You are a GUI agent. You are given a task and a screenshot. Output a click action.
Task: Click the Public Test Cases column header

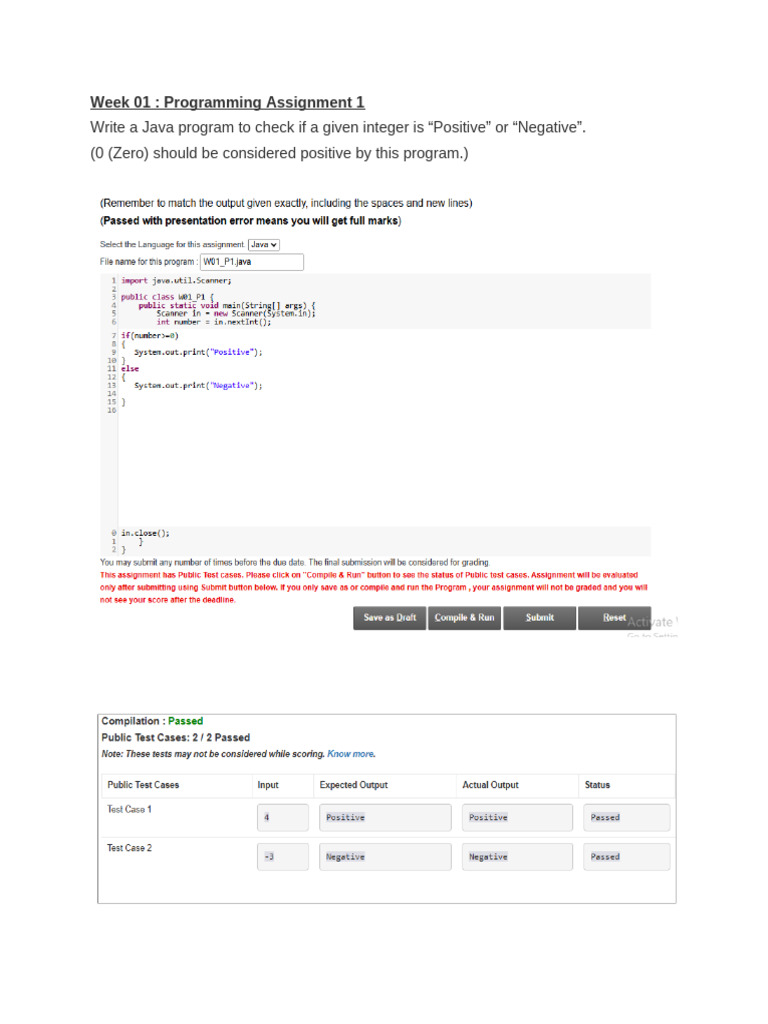[143, 785]
